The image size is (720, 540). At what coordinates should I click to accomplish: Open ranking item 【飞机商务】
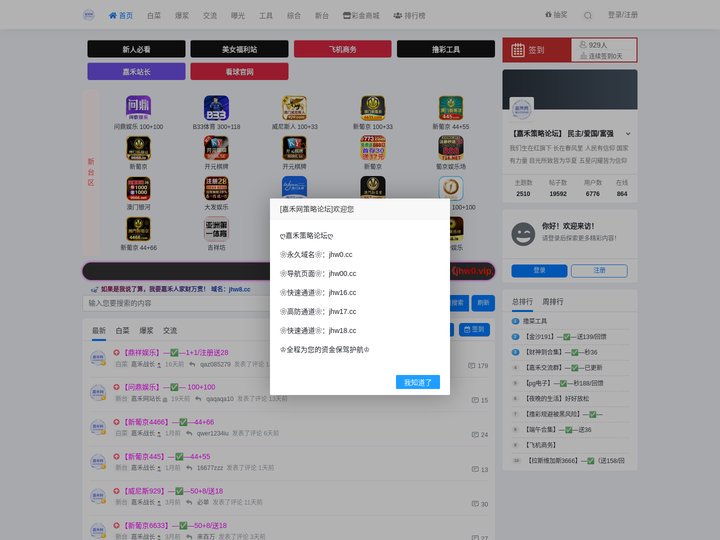540,445
